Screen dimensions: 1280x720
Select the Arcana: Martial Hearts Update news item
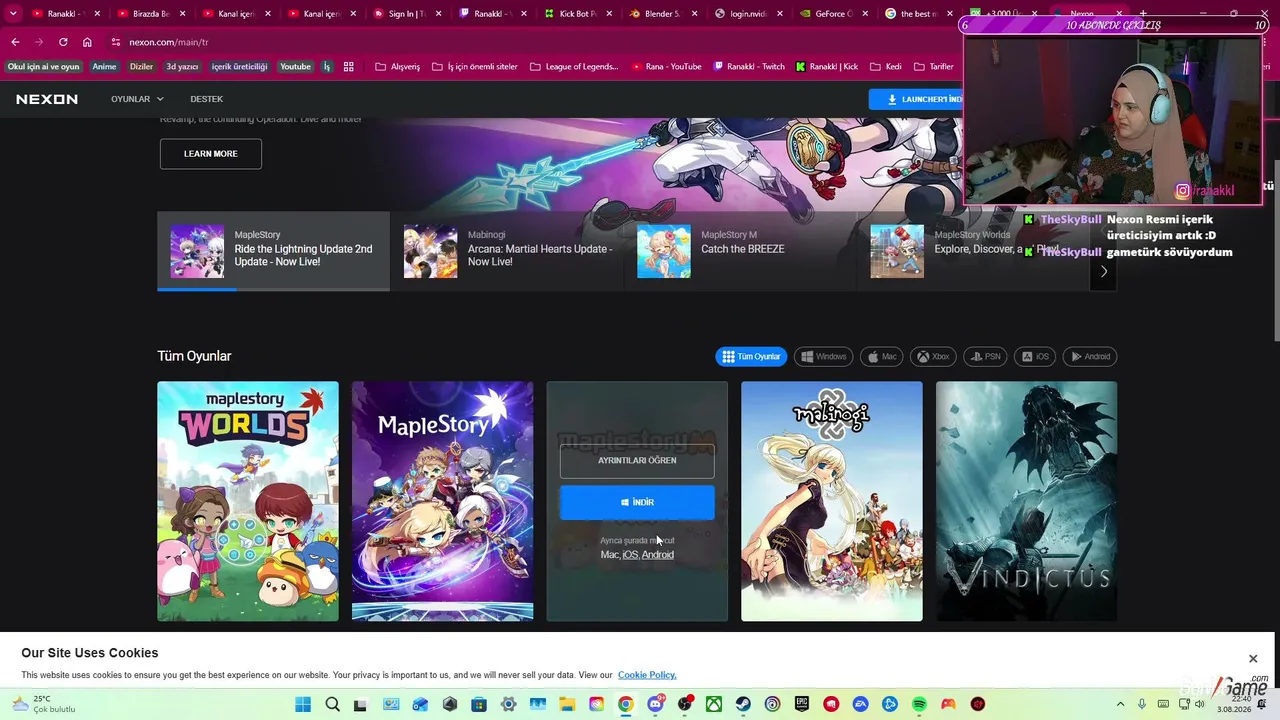[507, 251]
